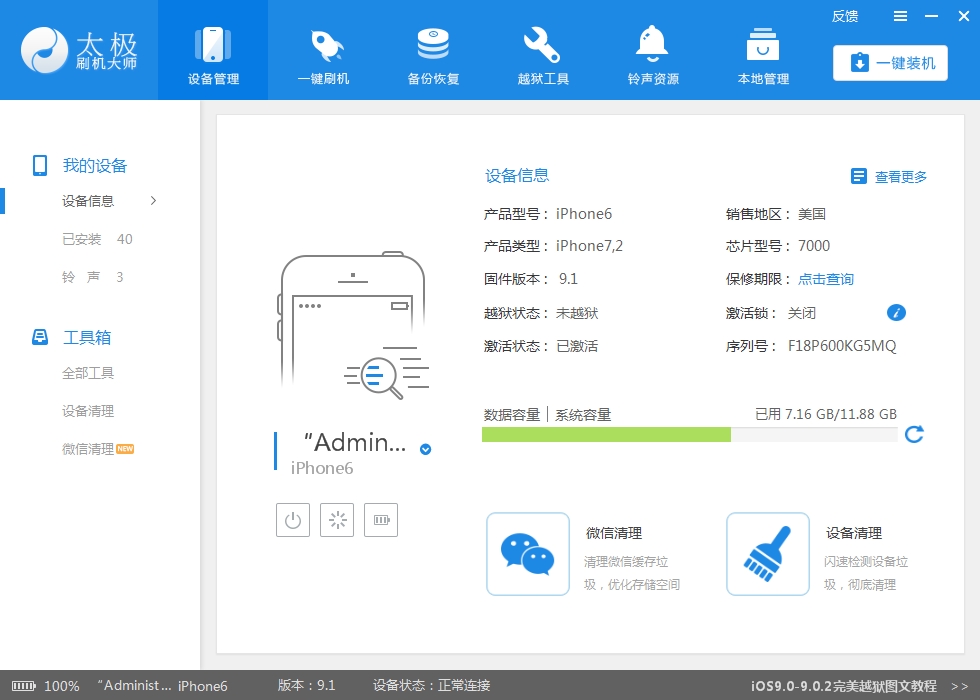Open the device name dropdown badge

pos(424,449)
